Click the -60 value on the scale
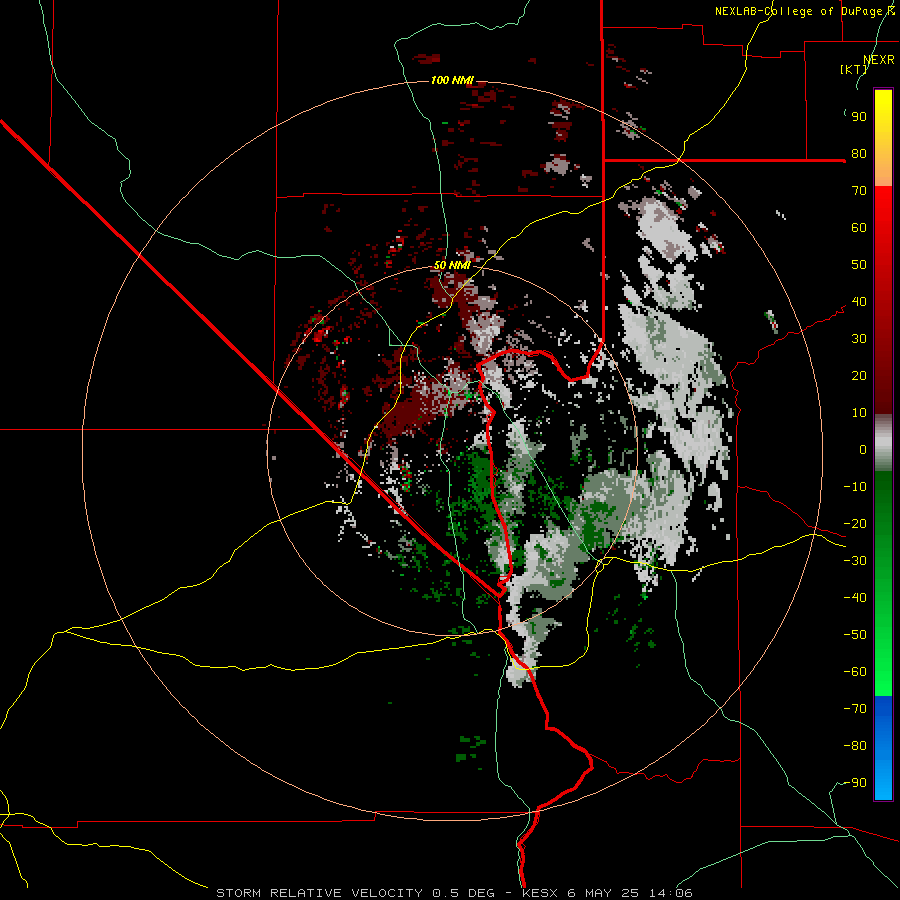Screen dimensions: 900x900 (x=855, y=672)
